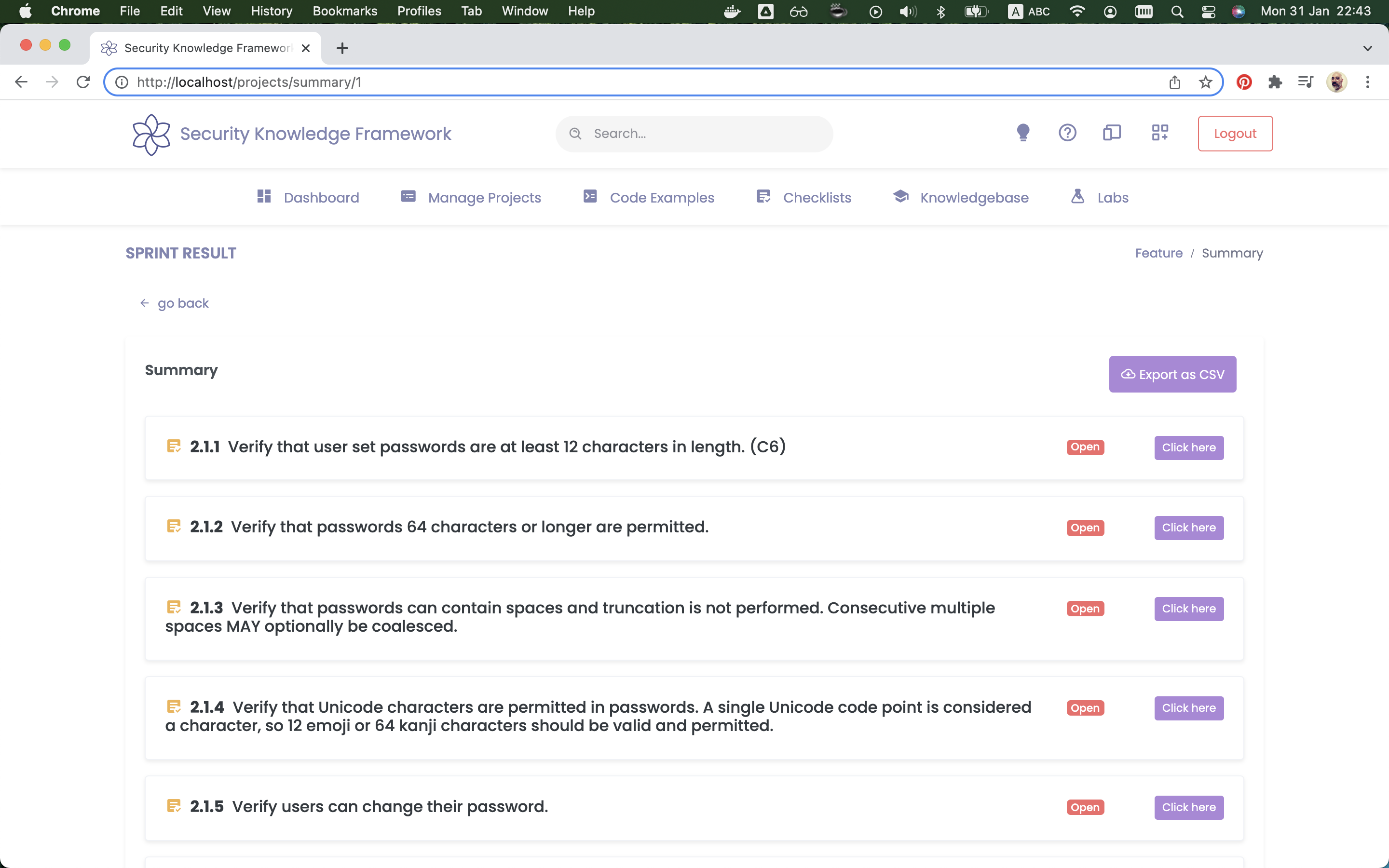
Task: Open the Bookmarks menu
Action: click(345, 11)
